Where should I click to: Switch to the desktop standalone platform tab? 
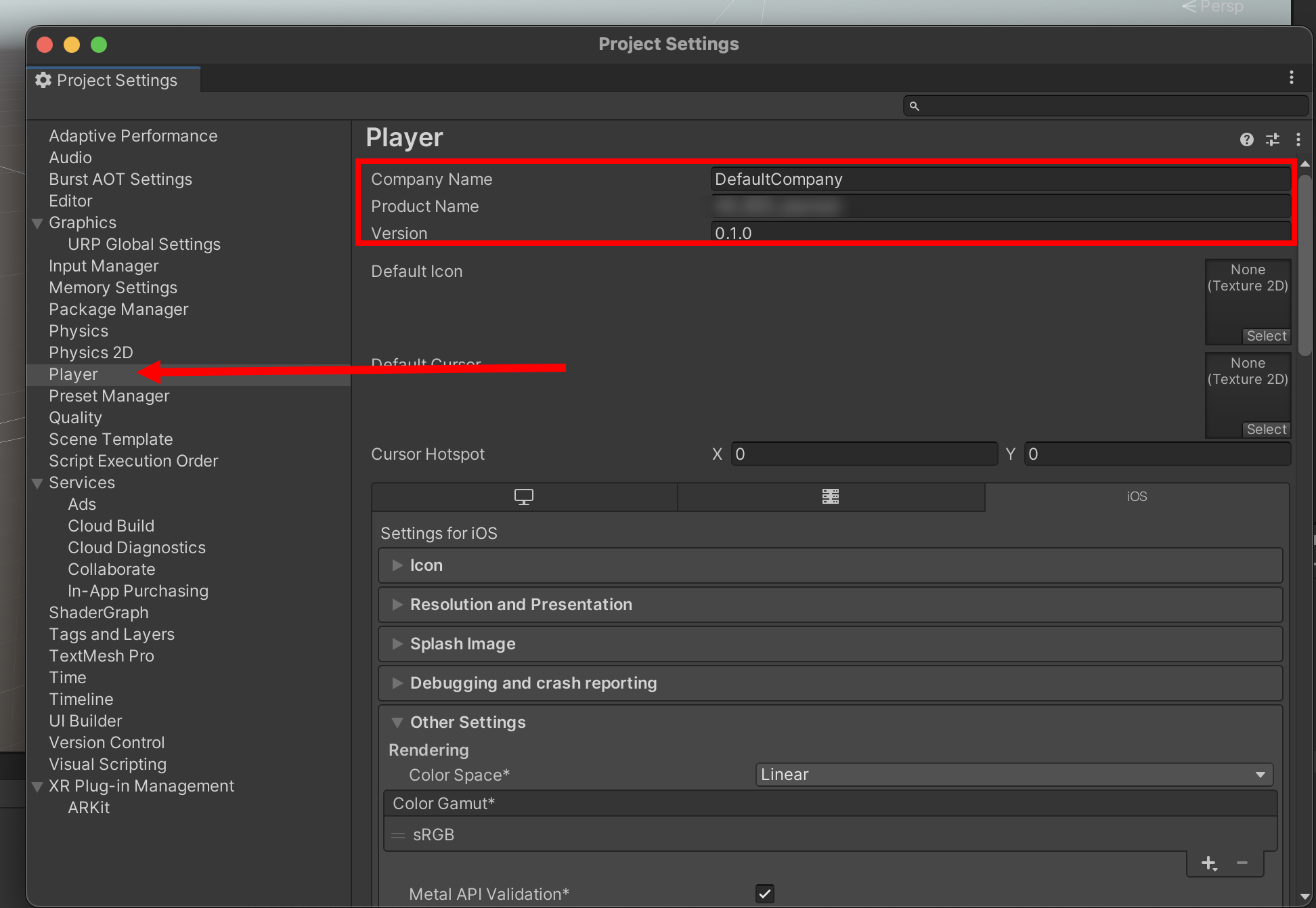[524, 497]
